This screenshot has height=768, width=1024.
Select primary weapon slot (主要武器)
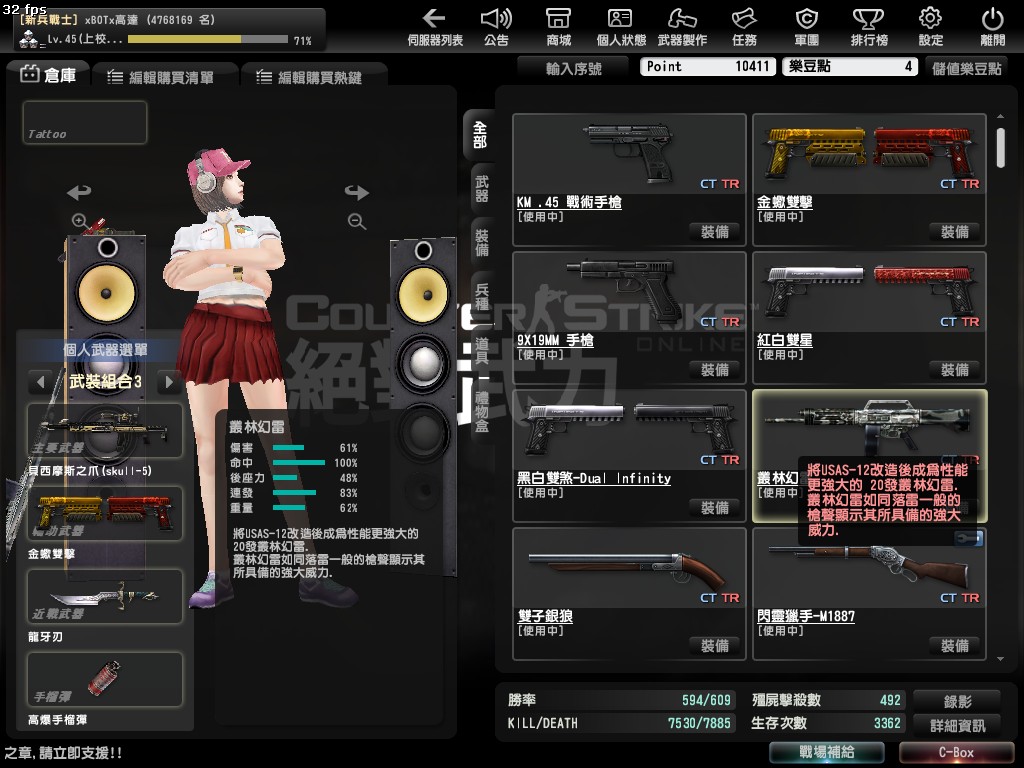(104, 430)
